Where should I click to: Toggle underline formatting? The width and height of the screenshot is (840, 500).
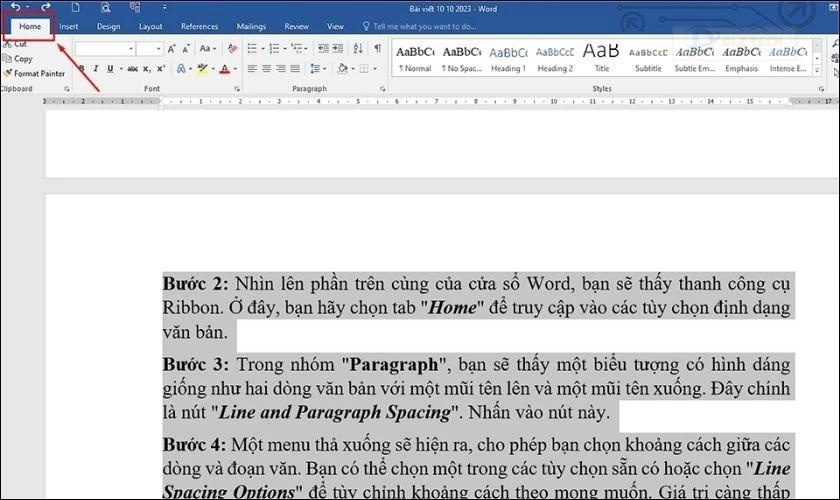[x=110, y=69]
